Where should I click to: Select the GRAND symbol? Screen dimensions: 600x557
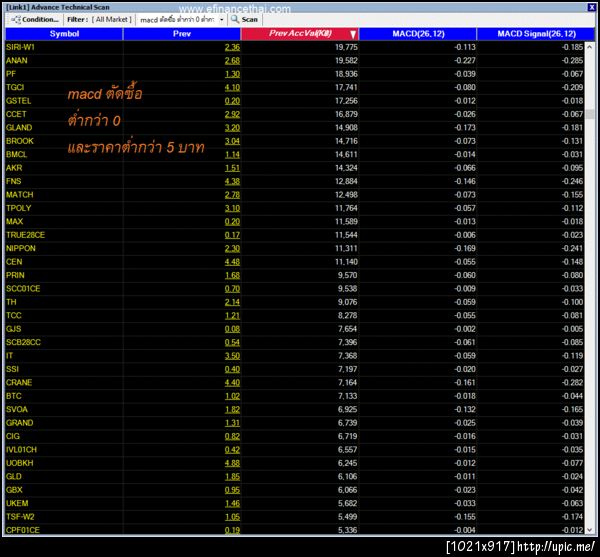pos(20,423)
